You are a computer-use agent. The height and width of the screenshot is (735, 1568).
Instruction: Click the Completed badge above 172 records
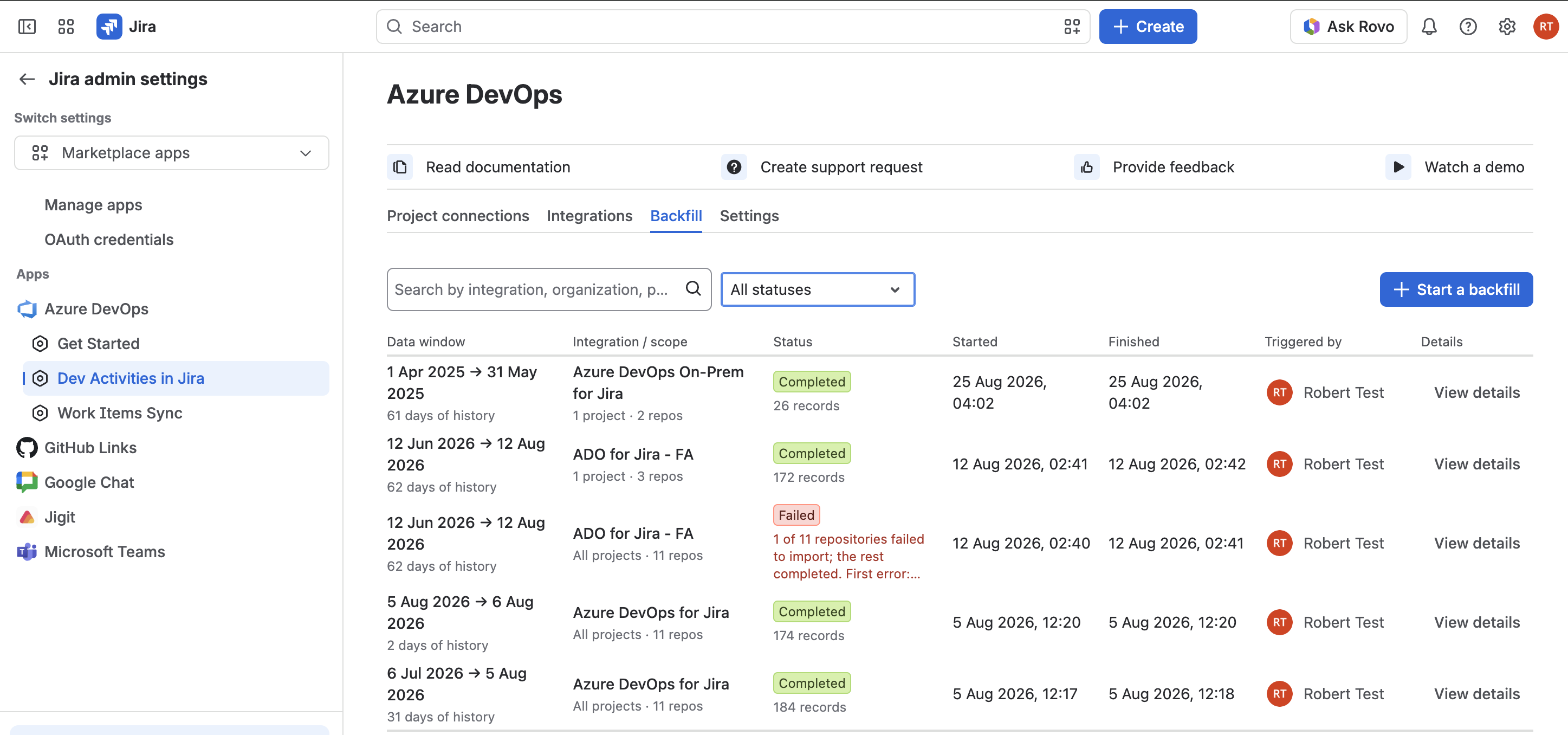coord(812,454)
